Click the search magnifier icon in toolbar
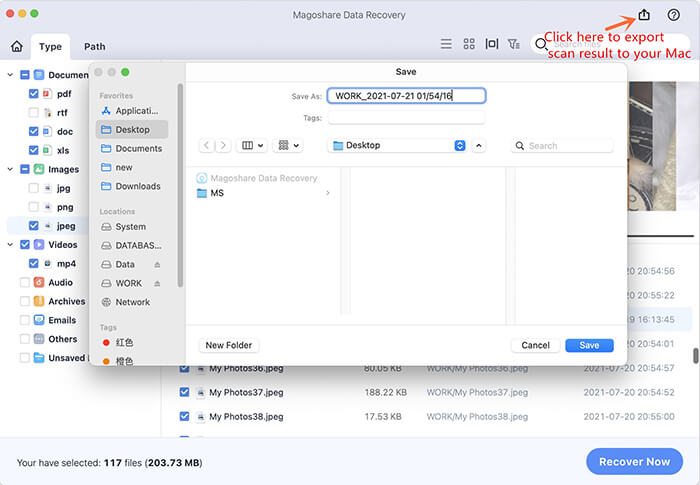 tap(541, 44)
